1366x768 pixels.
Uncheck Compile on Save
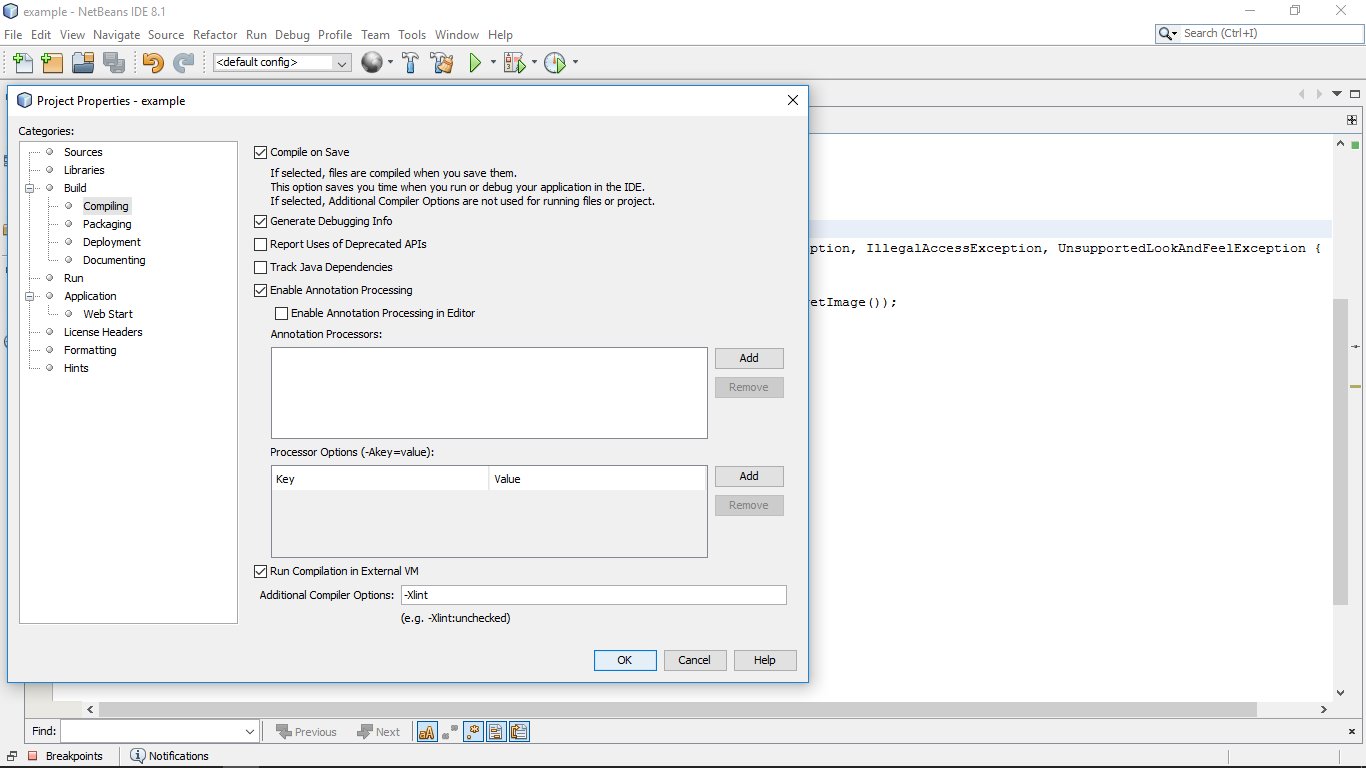coord(260,151)
